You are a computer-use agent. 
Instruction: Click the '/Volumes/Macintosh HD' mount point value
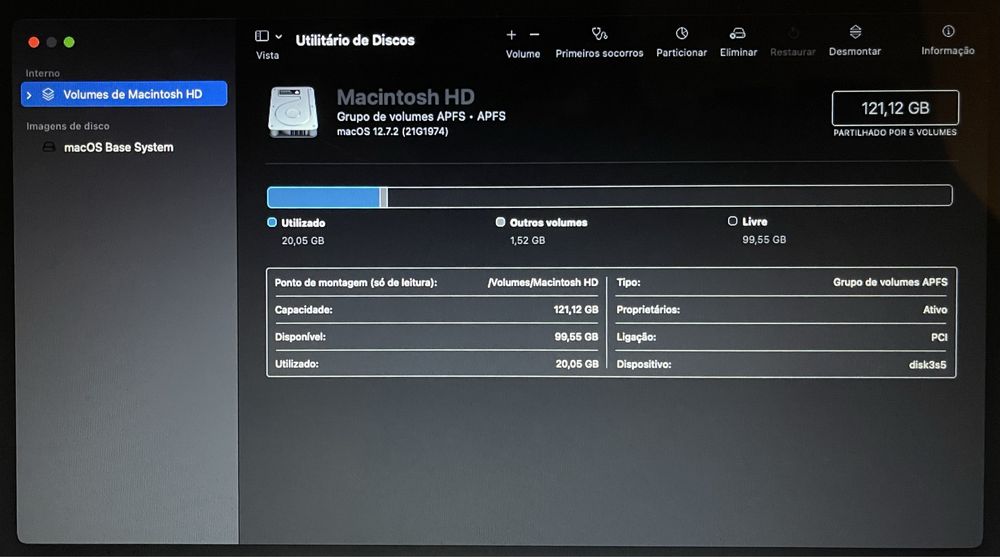coord(543,282)
